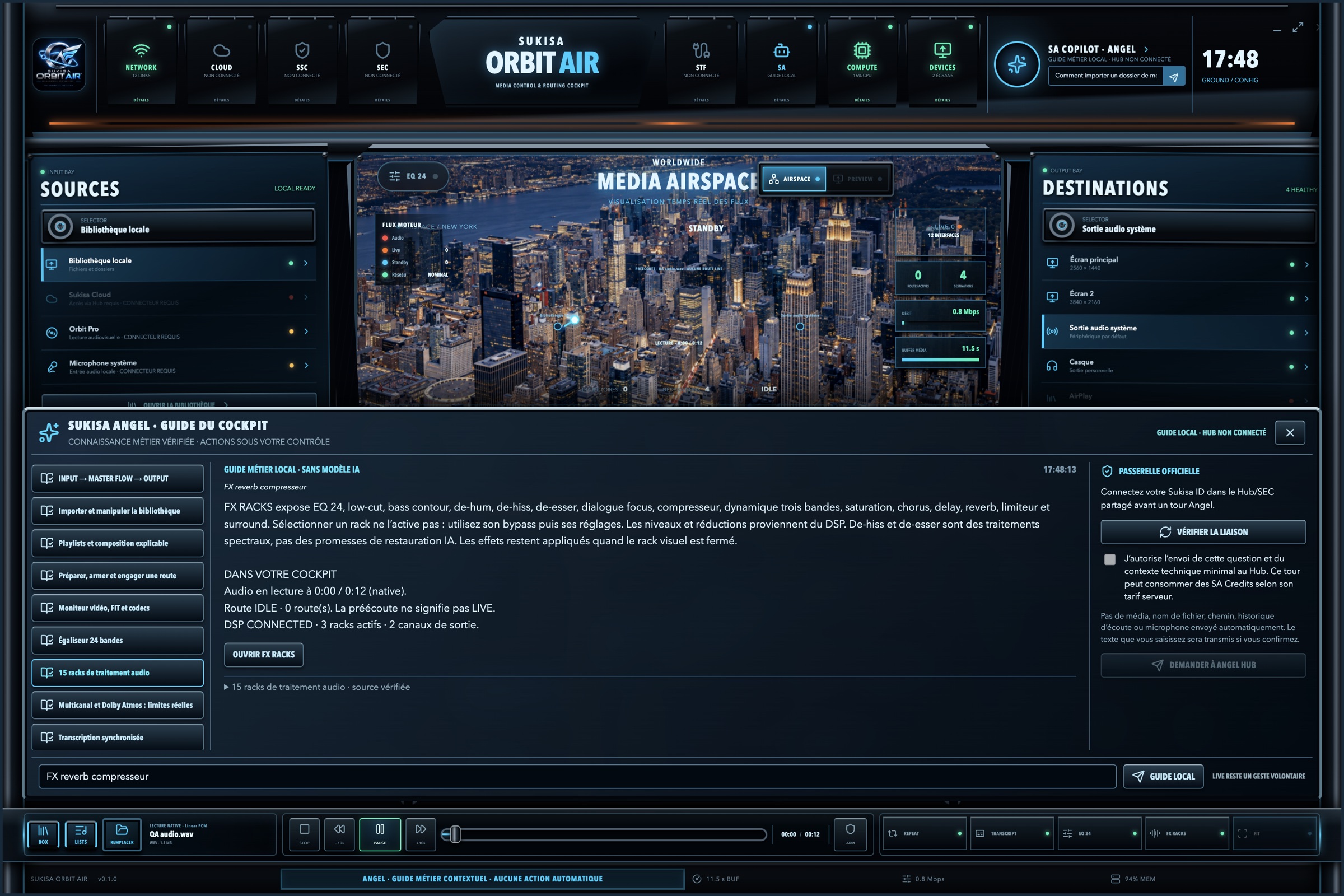Send the copilot question with the arrow icon
This screenshot has width=1344, height=896.
(x=1174, y=76)
